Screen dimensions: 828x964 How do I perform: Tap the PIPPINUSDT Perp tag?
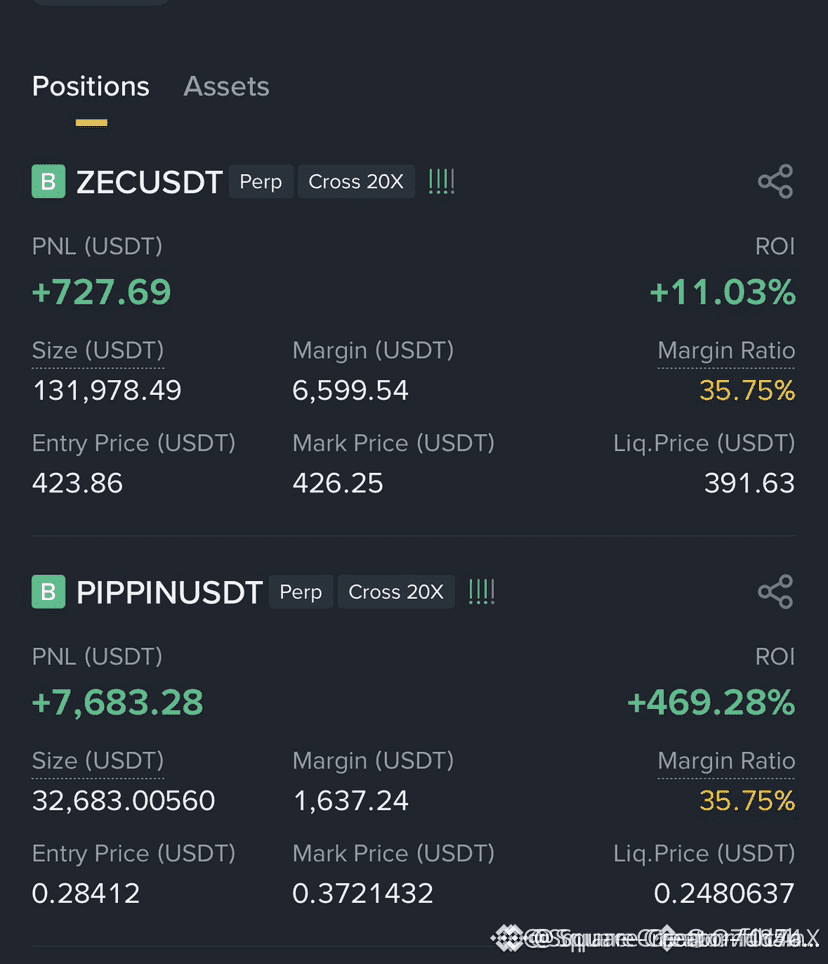(x=301, y=591)
